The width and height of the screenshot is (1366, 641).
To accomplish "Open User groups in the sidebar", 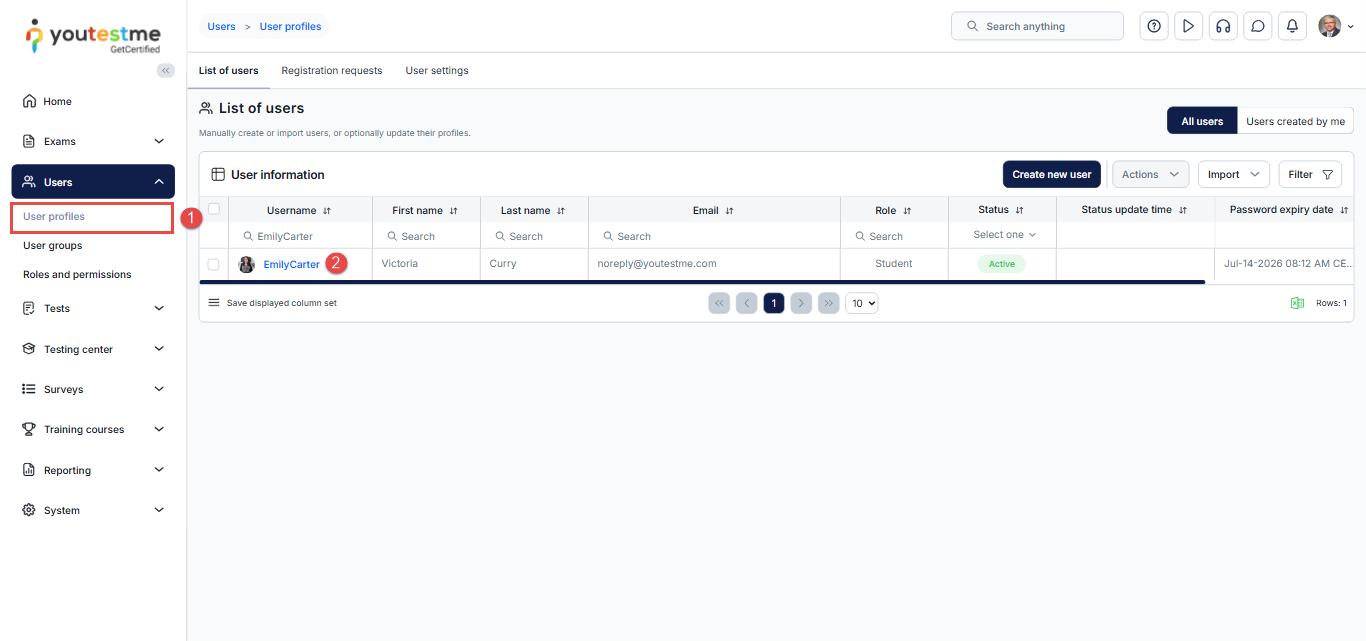I will (53, 246).
